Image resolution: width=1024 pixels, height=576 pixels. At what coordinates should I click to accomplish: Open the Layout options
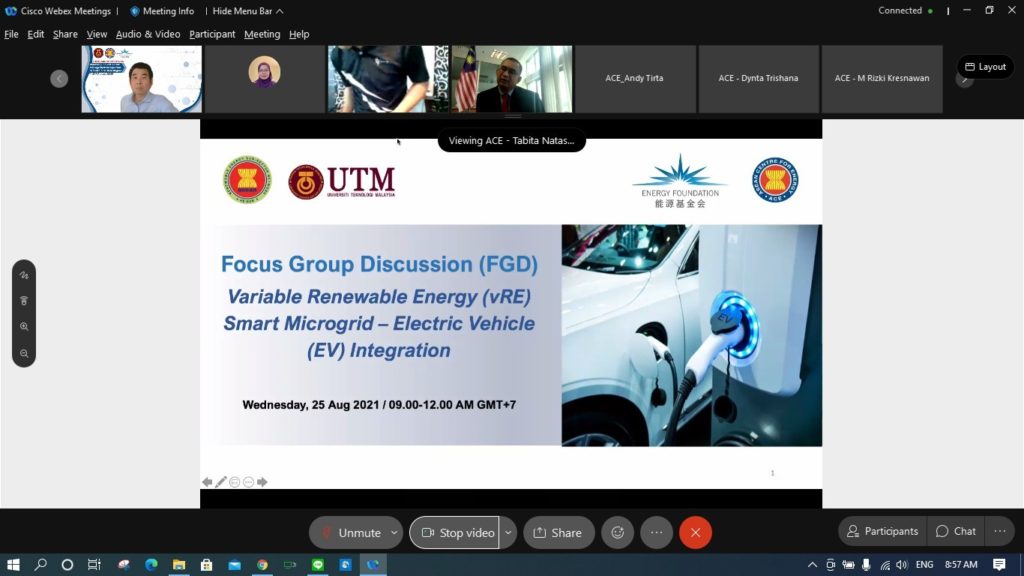pos(985,67)
